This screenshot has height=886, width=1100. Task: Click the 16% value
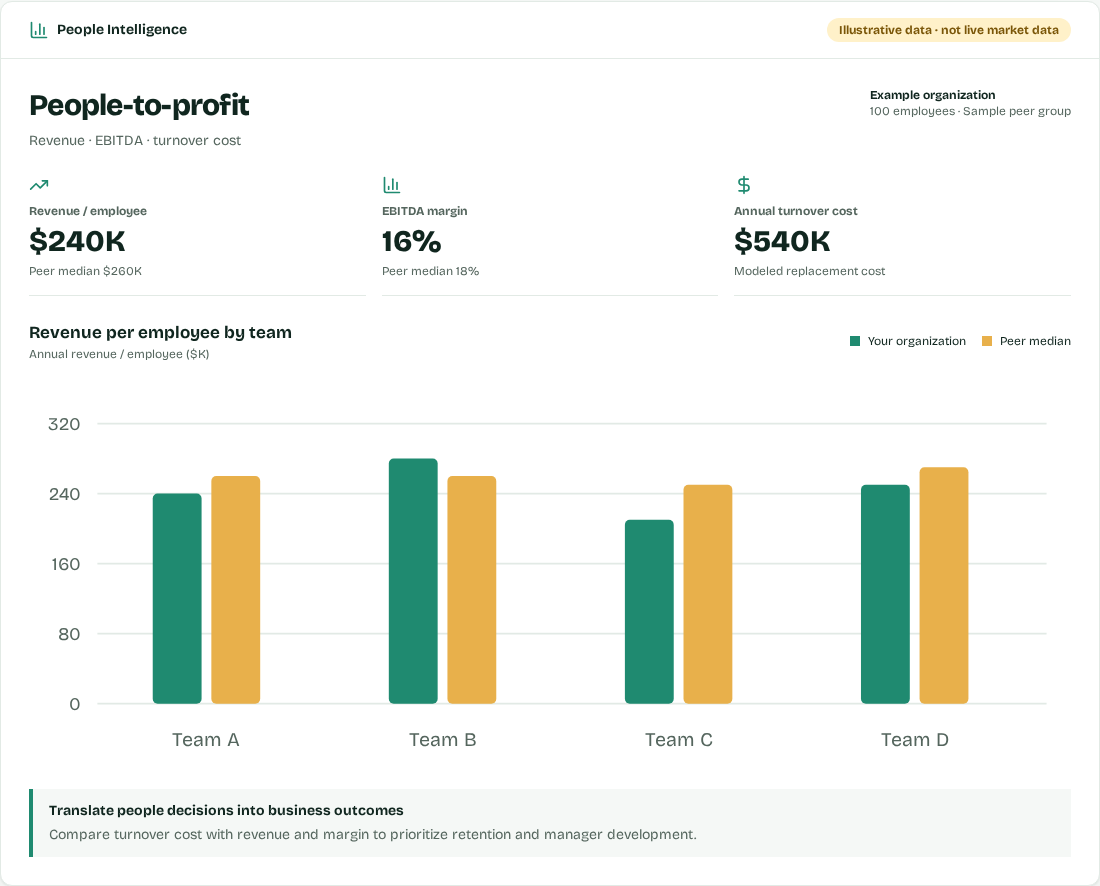(412, 241)
